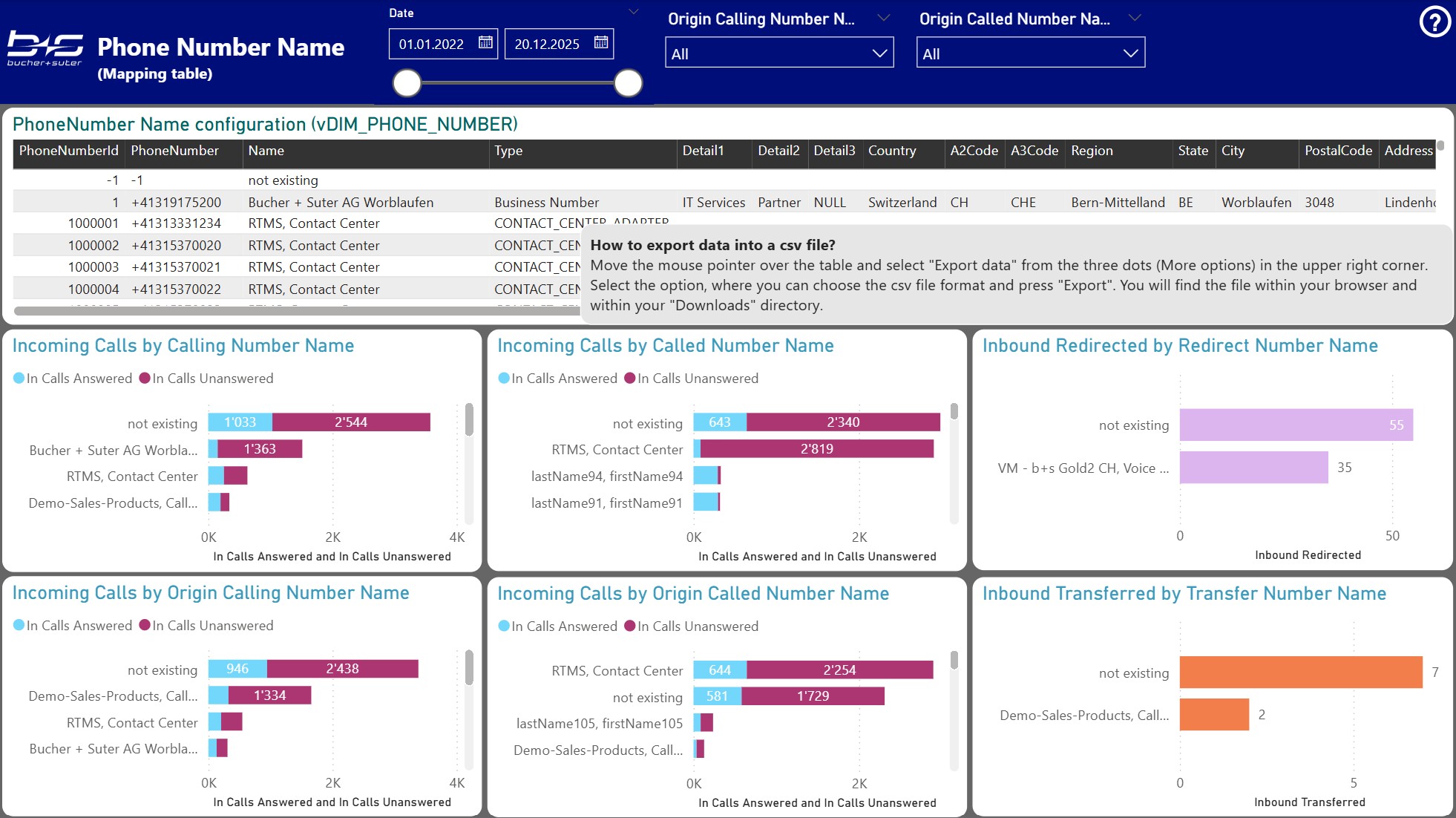The width and height of the screenshot is (1456, 818).
Task: Toggle In Calls Unanswered legend in Calling Number chart
Action: pyautogui.click(x=206, y=379)
